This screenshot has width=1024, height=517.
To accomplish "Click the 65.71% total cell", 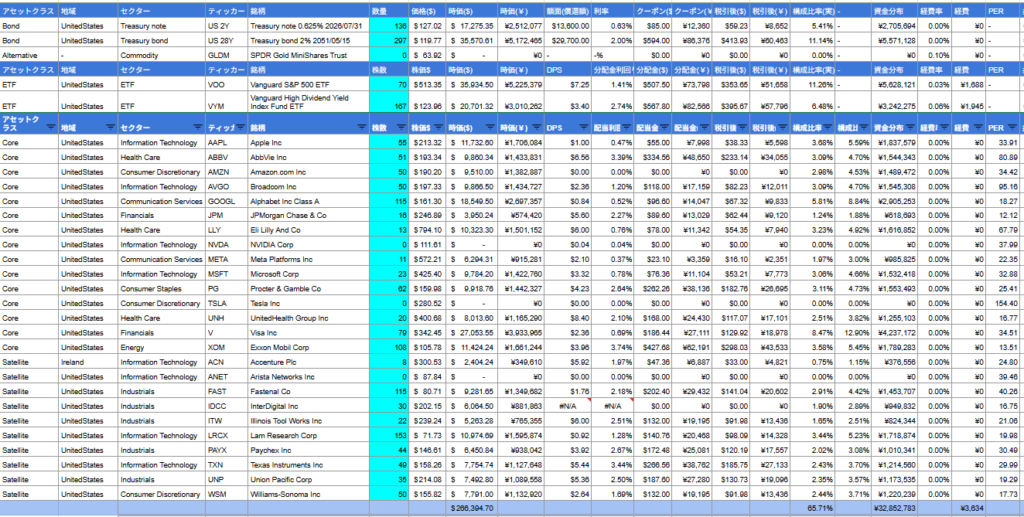I will click(x=812, y=508).
